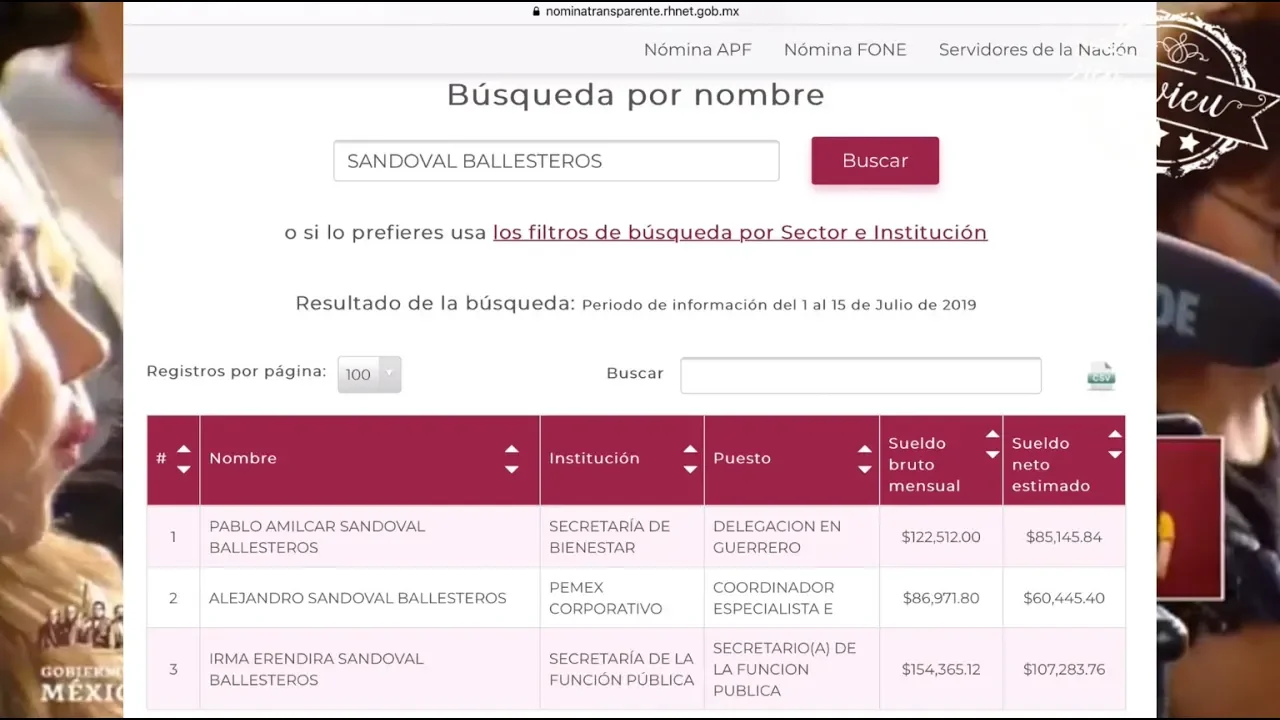
Task: Focus the name search field SANDOVAL BALLESTEROS
Action: [x=556, y=161]
